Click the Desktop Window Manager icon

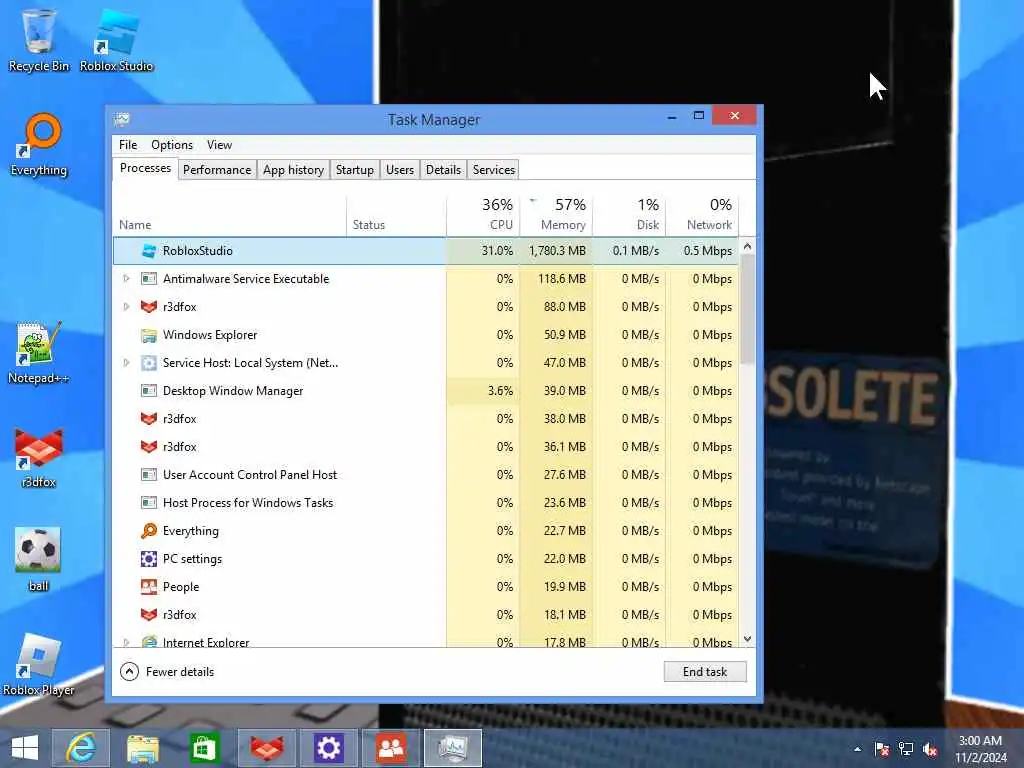[x=149, y=391]
